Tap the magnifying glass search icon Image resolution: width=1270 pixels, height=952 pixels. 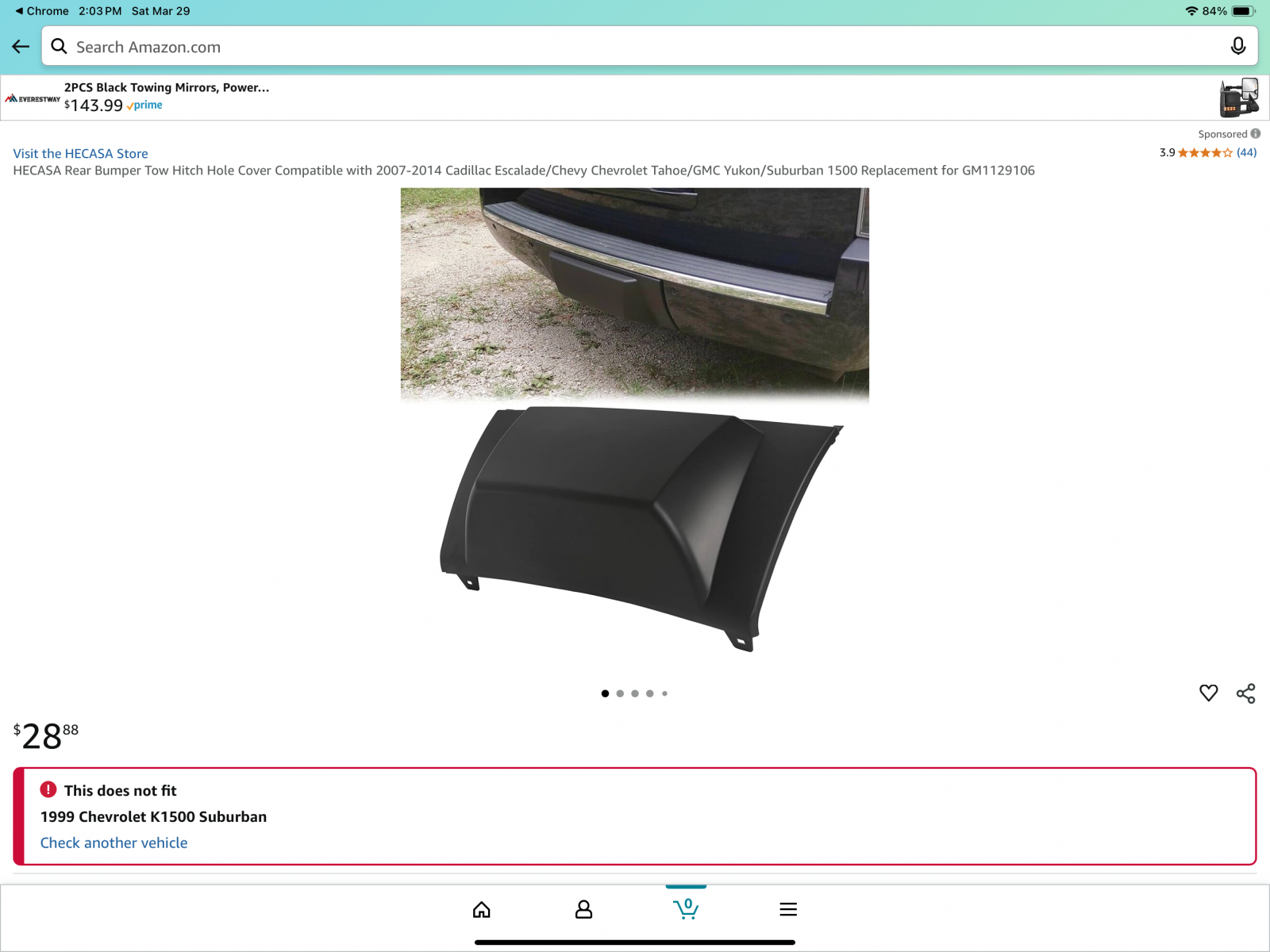[60, 47]
